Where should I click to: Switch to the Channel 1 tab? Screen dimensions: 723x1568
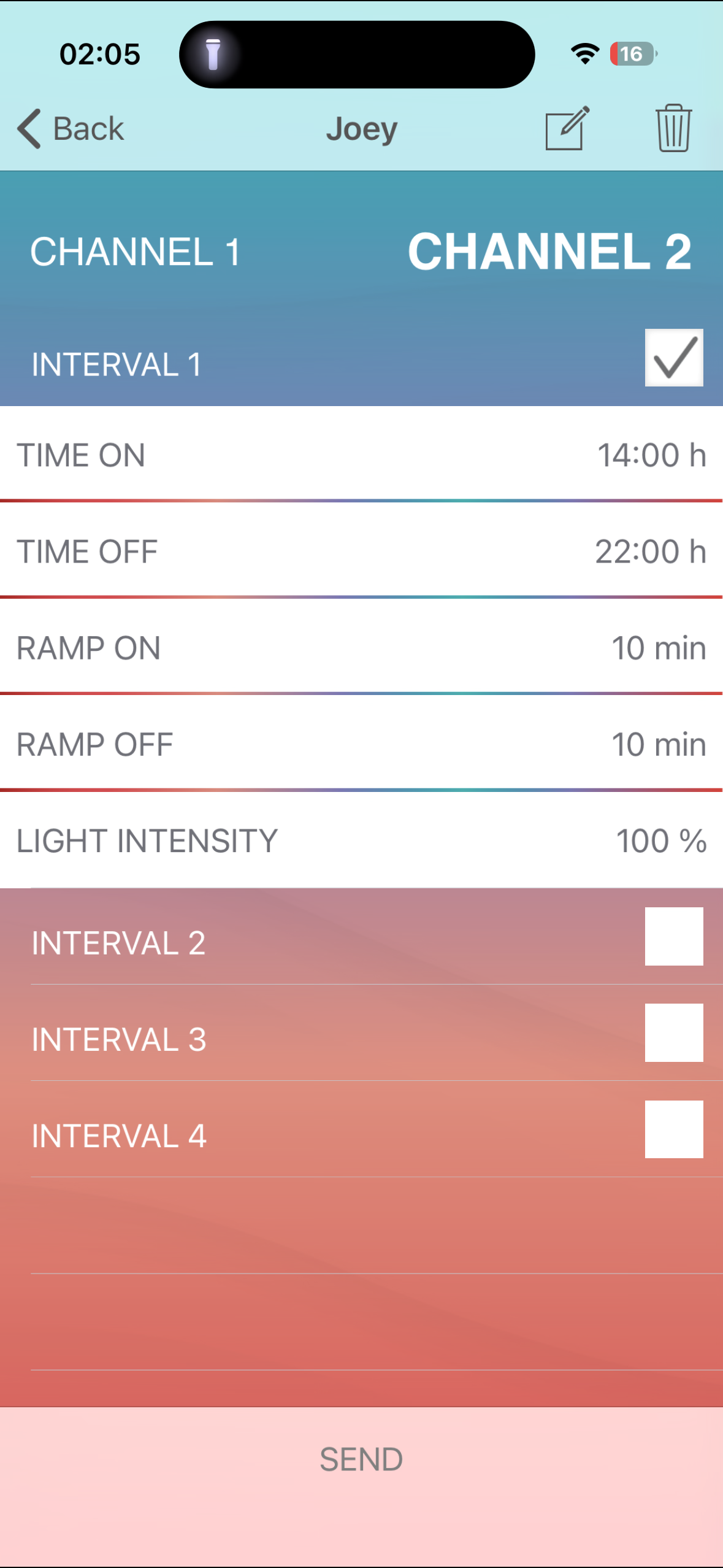point(135,252)
